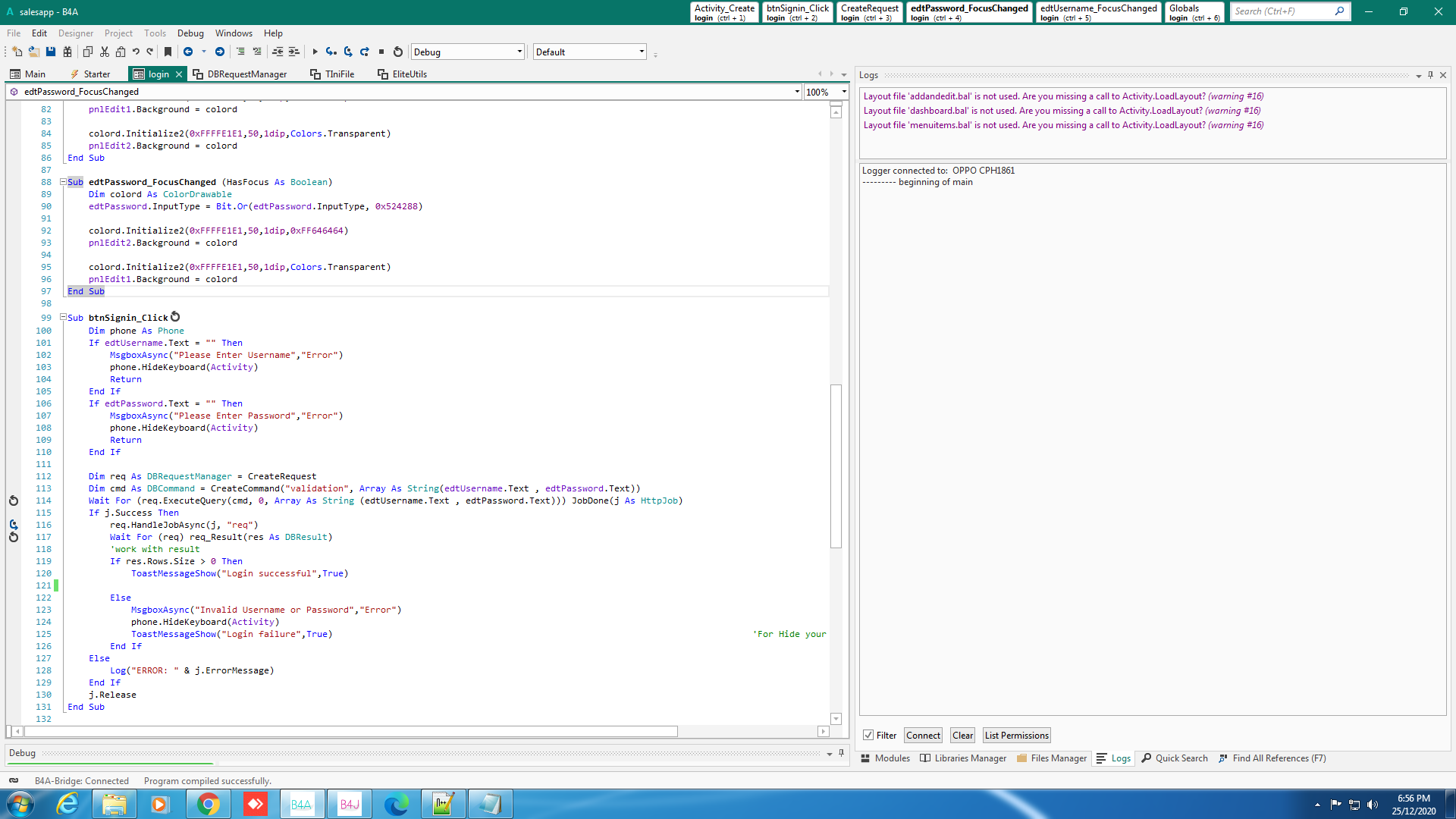Screen dimensions: 1456x819
Task: Click the List Permissions button
Action: tap(1016, 736)
